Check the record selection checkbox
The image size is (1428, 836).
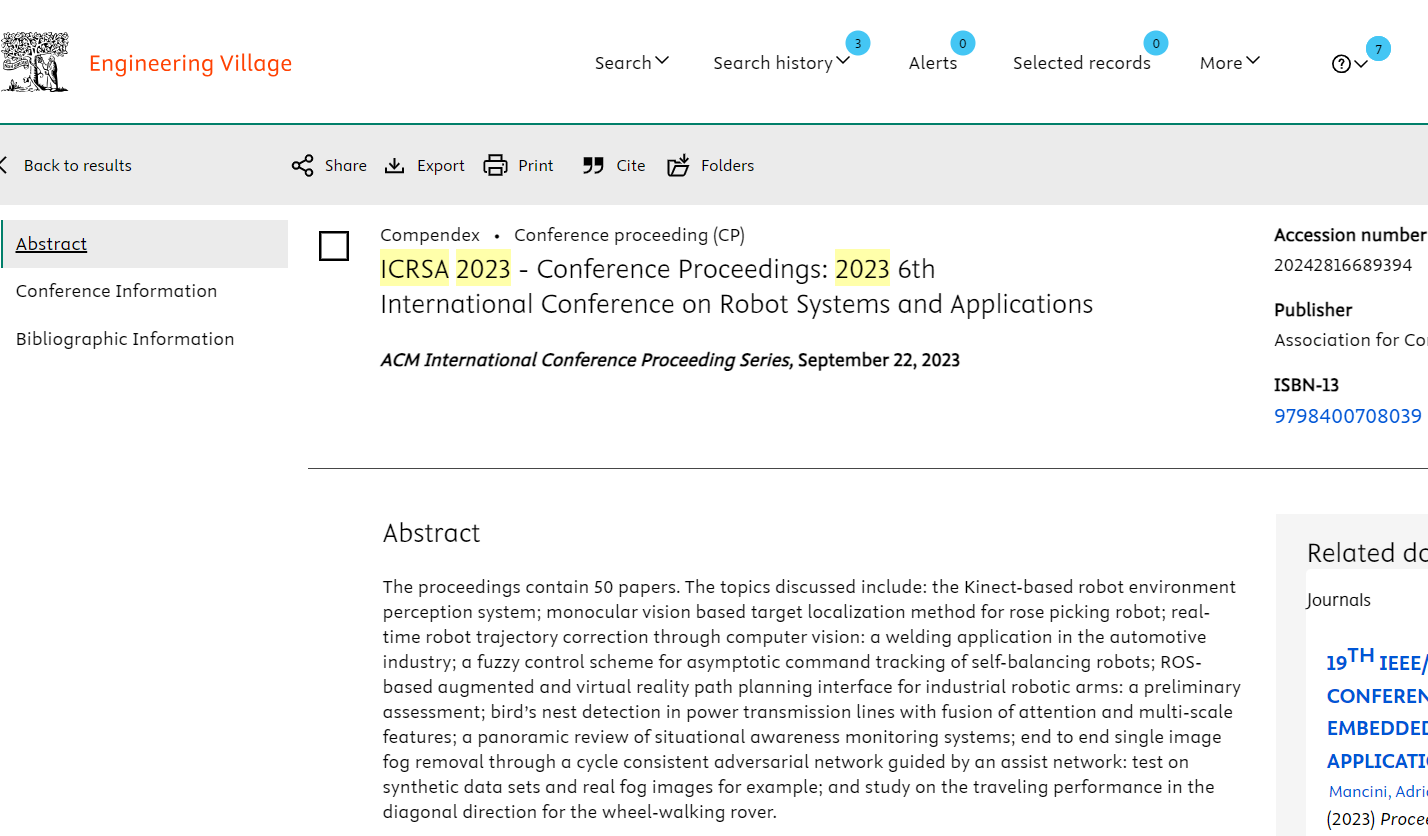click(x=334, y=246)
